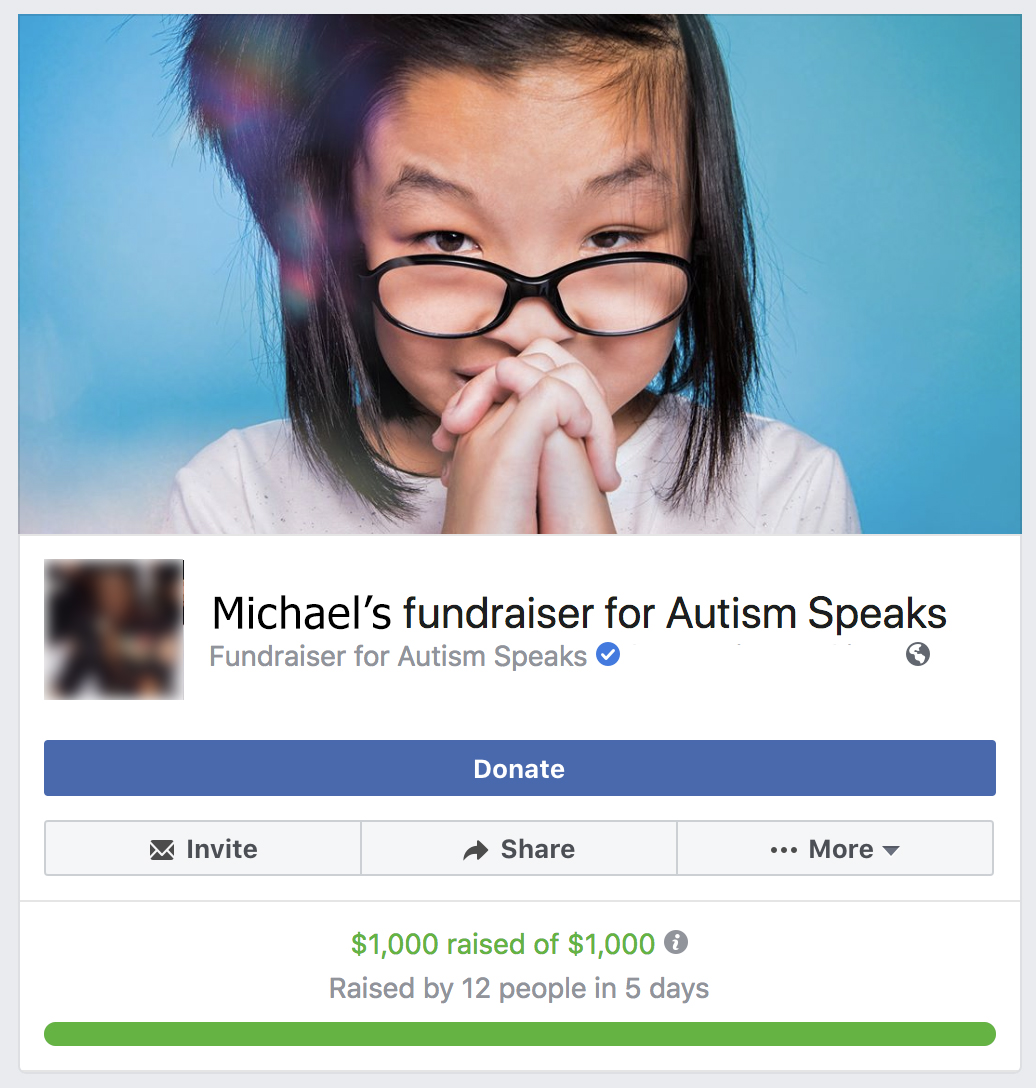The height and width of the screenshot is (1088, 1036).
Task: Click the Donate label text
Action: pos(519,769)
